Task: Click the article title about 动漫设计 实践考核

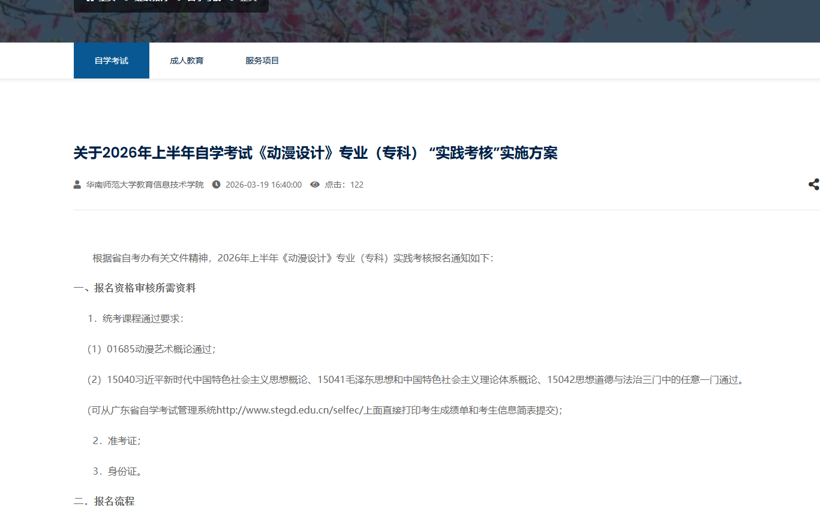Action: tap(315, 153)
